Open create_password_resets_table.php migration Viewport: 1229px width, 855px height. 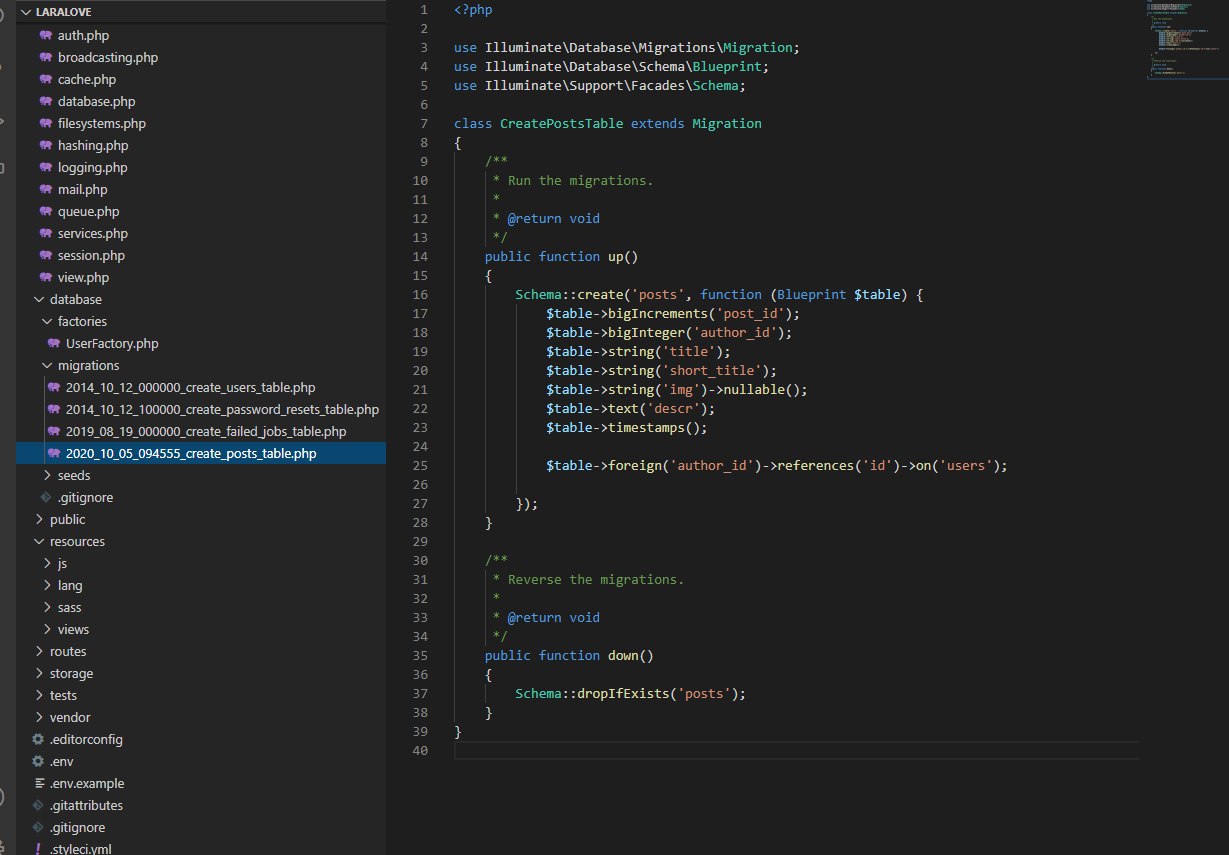(222, 409)
